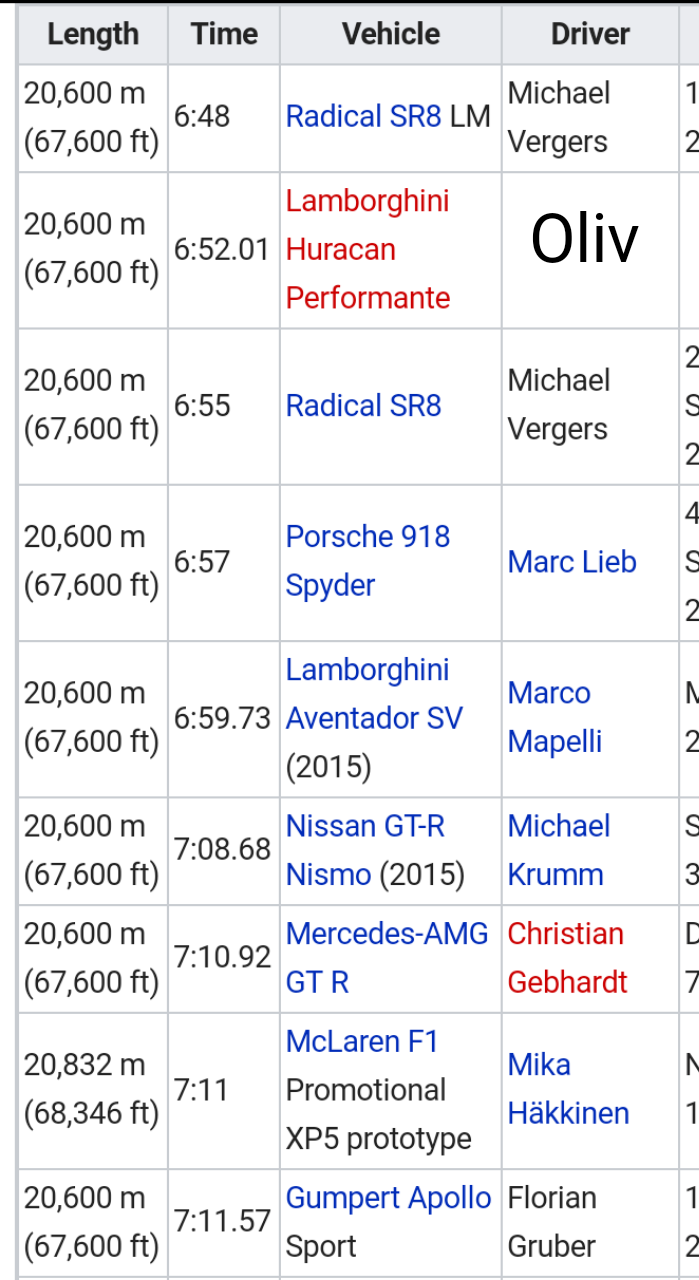Visit the Mika Häkkinen driver link

568,1089
